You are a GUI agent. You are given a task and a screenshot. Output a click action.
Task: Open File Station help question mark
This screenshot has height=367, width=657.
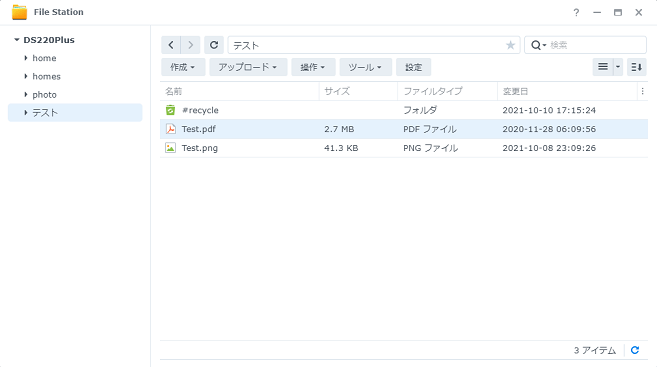(x=576, y=13)
